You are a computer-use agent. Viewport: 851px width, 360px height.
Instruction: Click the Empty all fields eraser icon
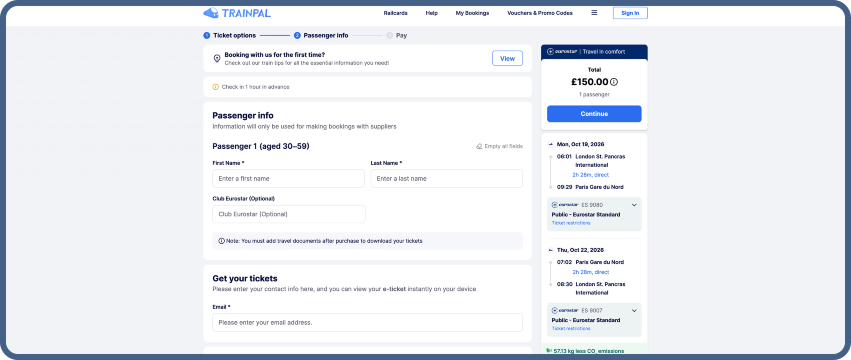[479, 146]
